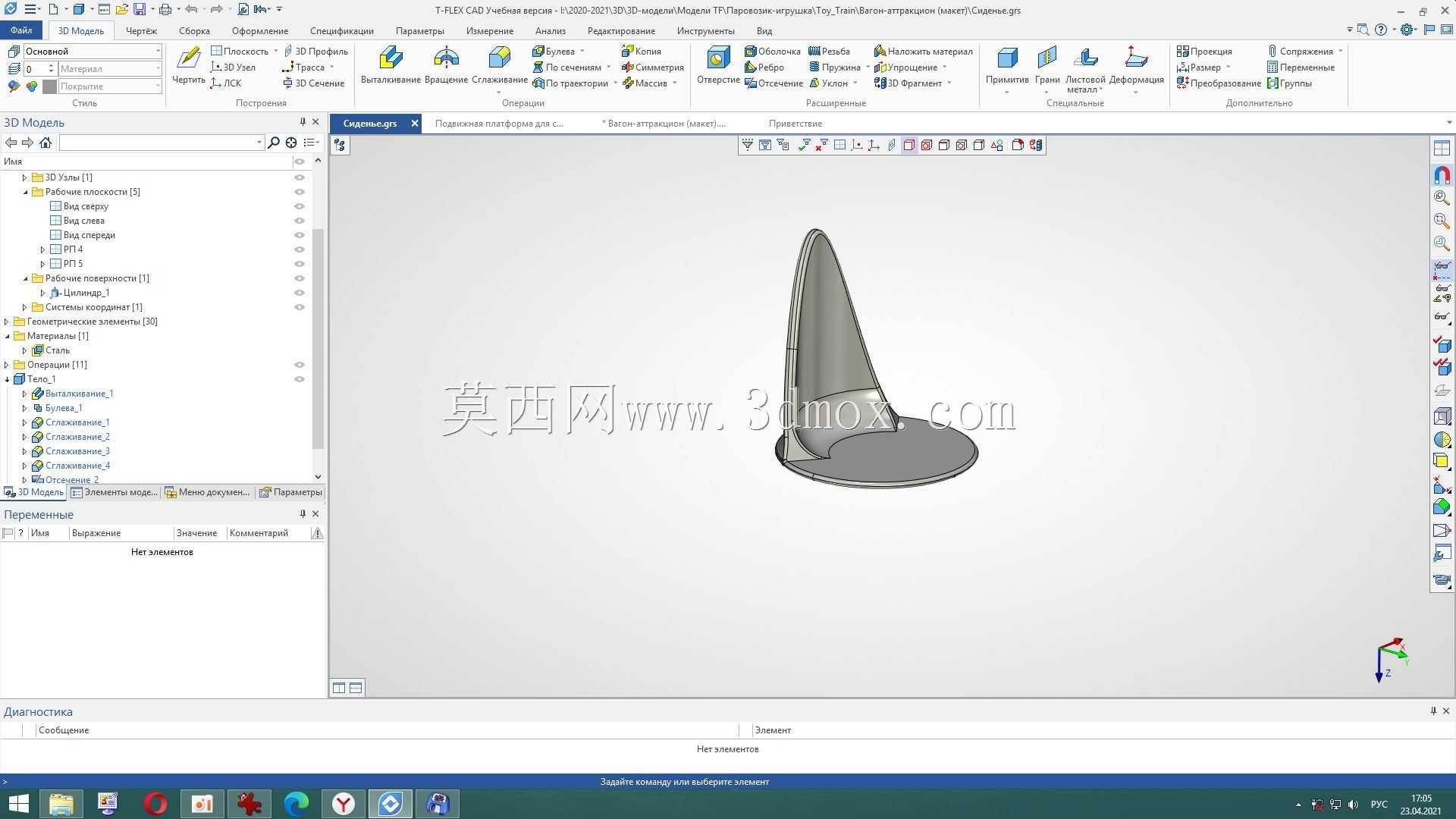1456x819 pixels.
Task: Open the Windows Start menu
Action: 18,804
